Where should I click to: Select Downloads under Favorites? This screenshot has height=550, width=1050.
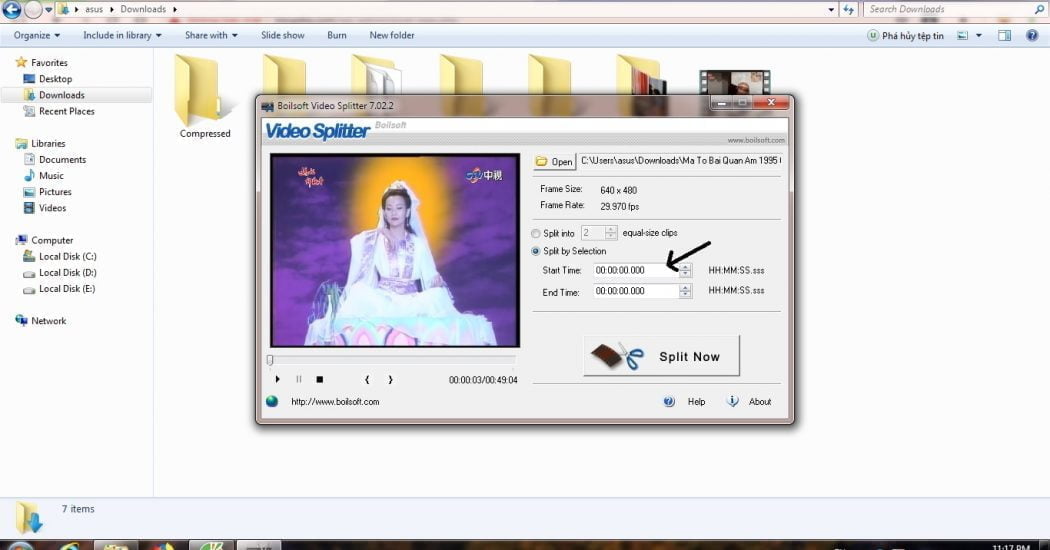[x=62, y=95]
